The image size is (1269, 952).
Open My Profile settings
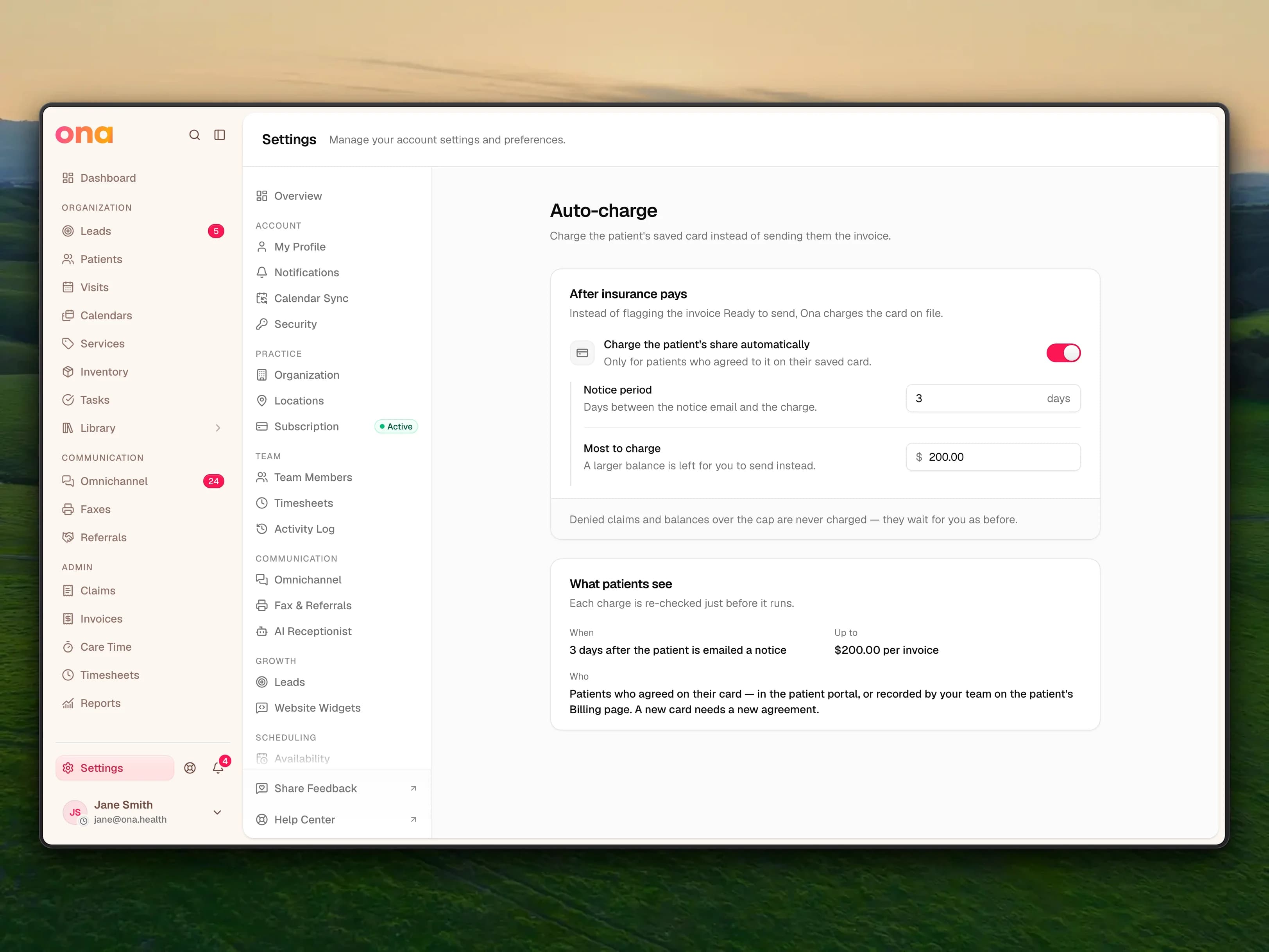click(x=337, y=247)
